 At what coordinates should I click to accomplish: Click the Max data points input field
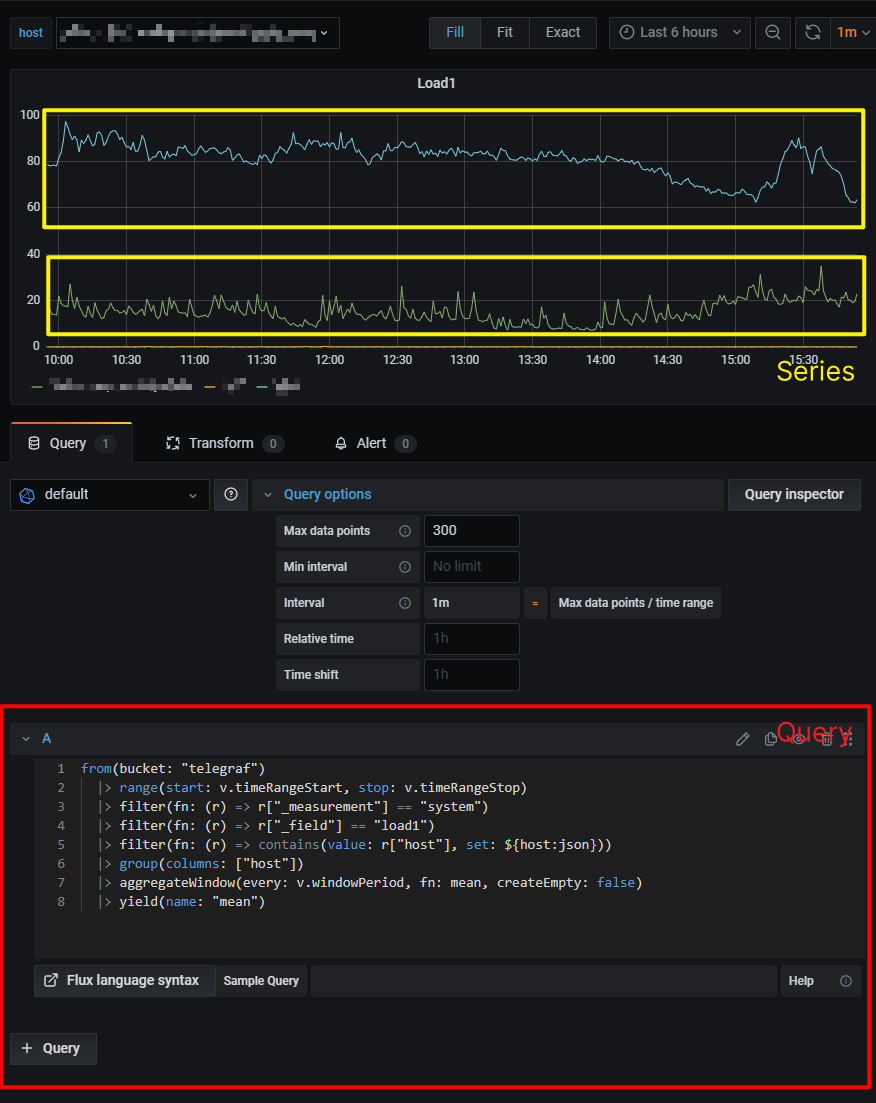tap(471, 531)
